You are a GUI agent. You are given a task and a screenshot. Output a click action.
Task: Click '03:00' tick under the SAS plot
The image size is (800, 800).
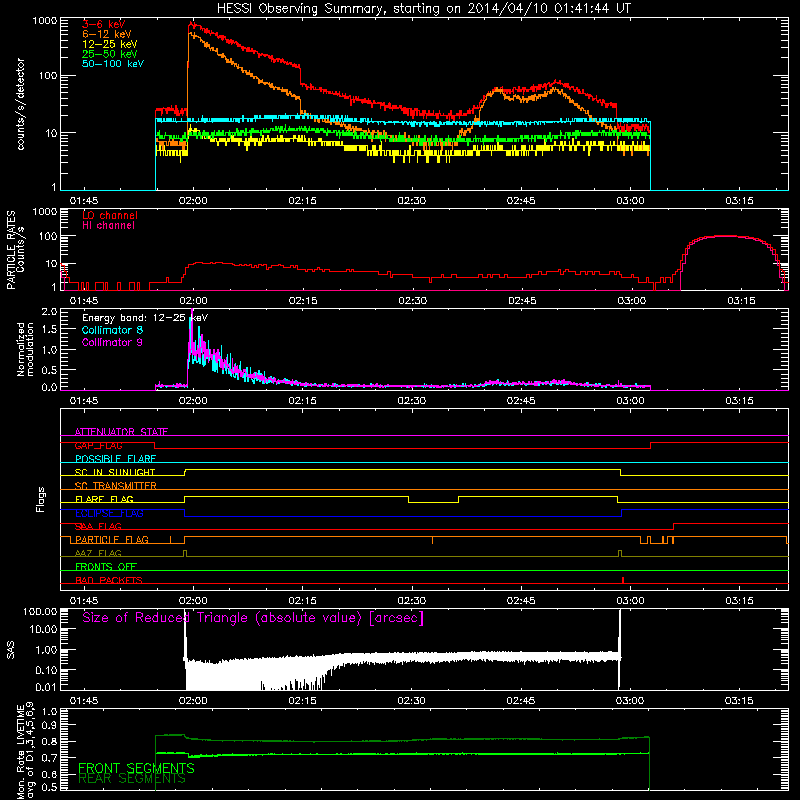[630, 701]
